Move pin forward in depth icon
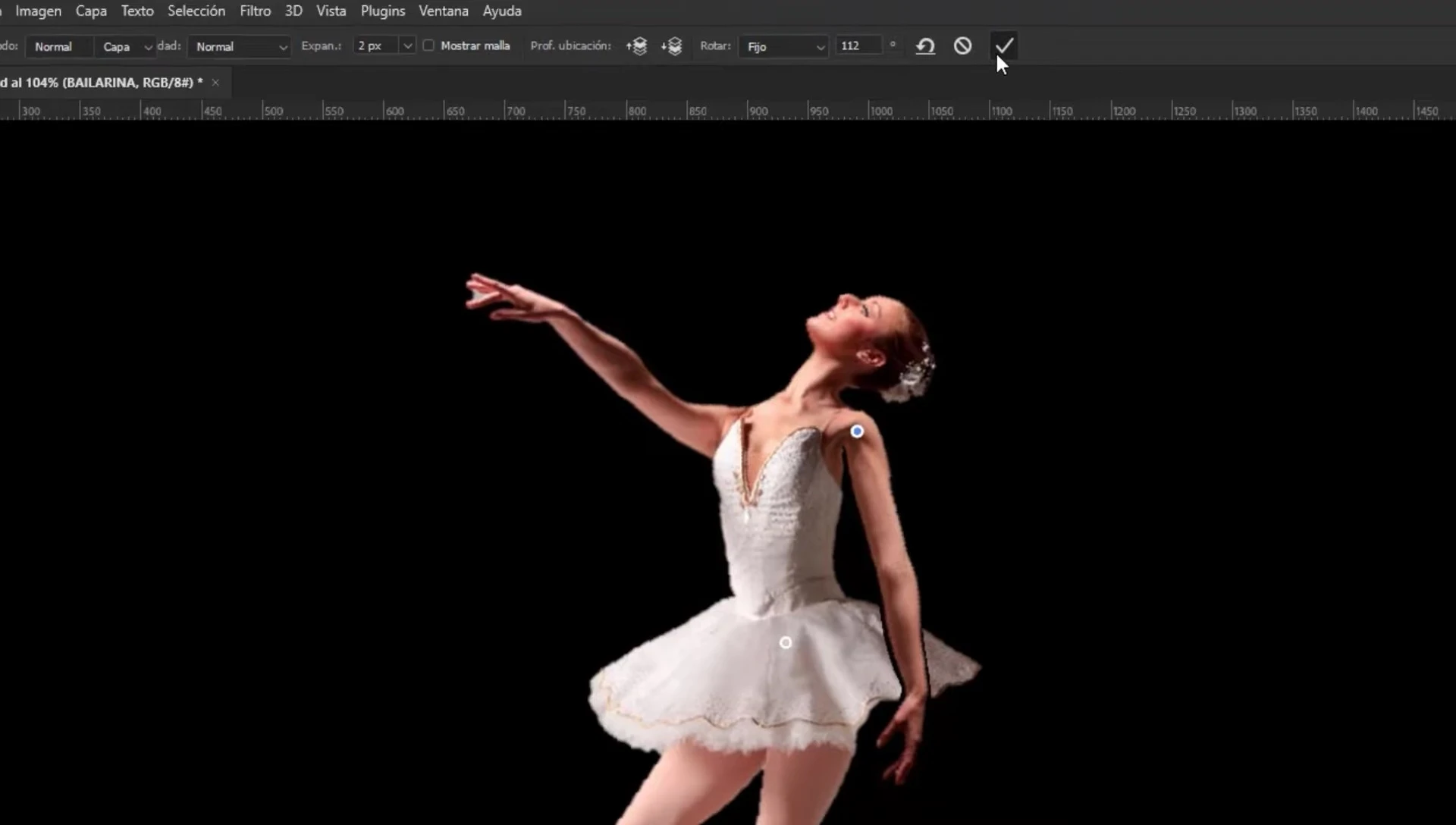 636,46
